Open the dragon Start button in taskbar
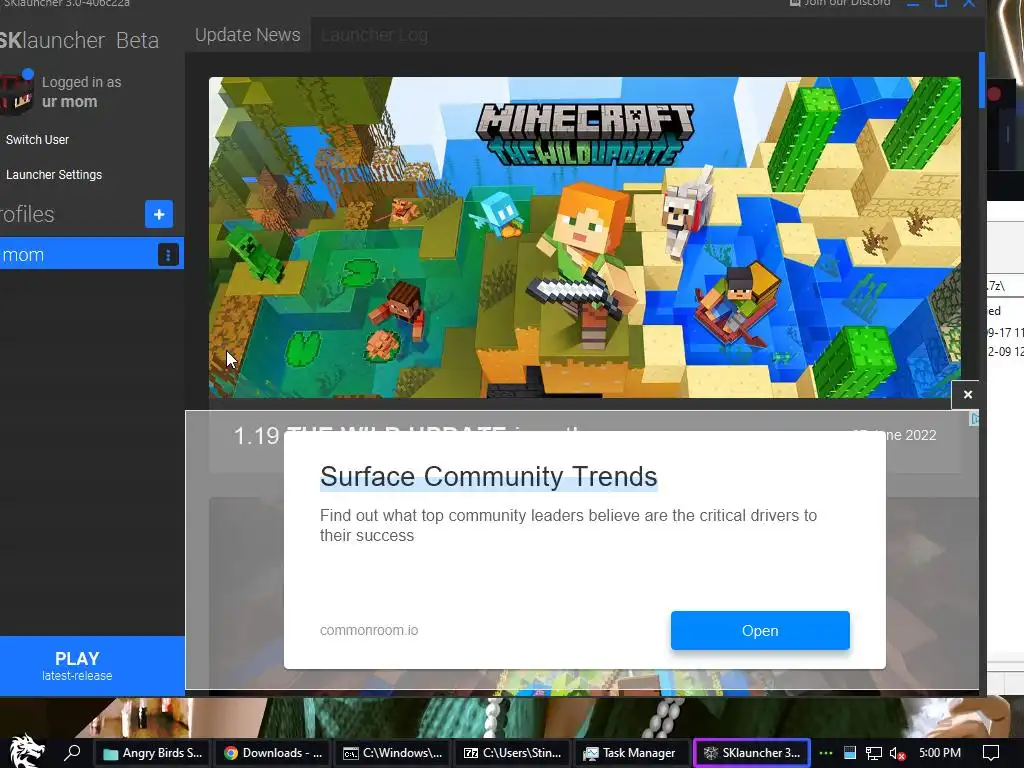Image resolution: width=1024 pixels, height=768 pixels. [x=26, y=751]
